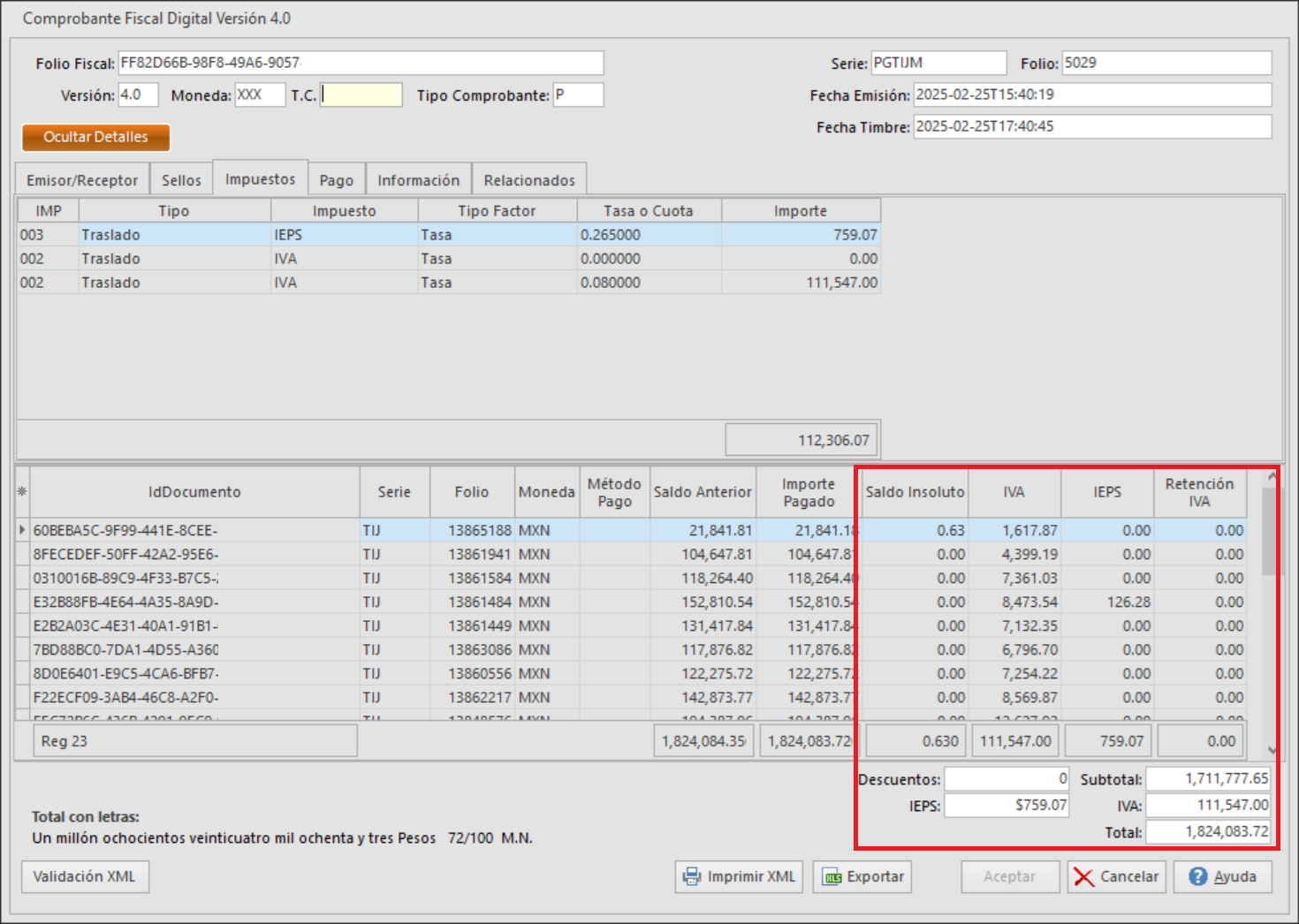Click the IEPS cell showing 126.28

[1107, 602]
